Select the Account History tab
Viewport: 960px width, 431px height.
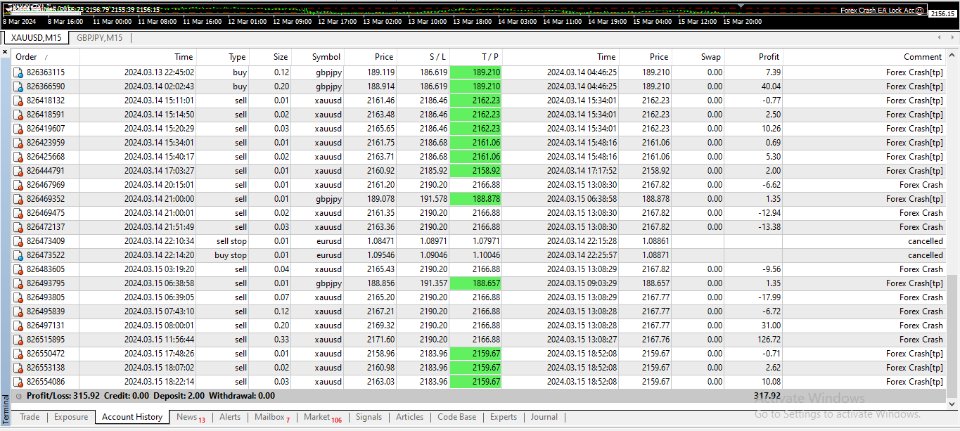[x=132, y=417]
